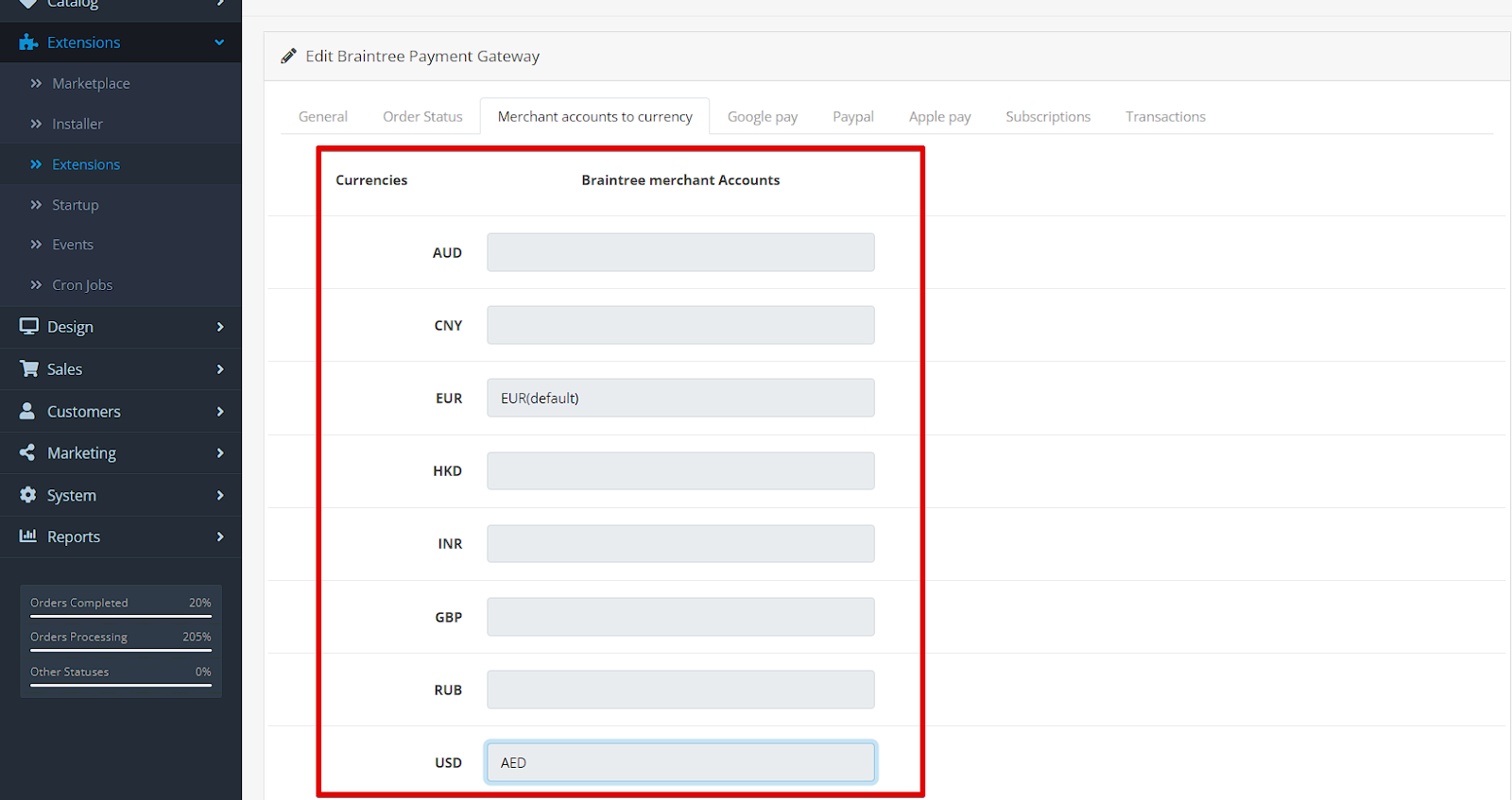Expand the Customers menu arrow
The height and width of the screenshot is (800, 1512).
220,412
